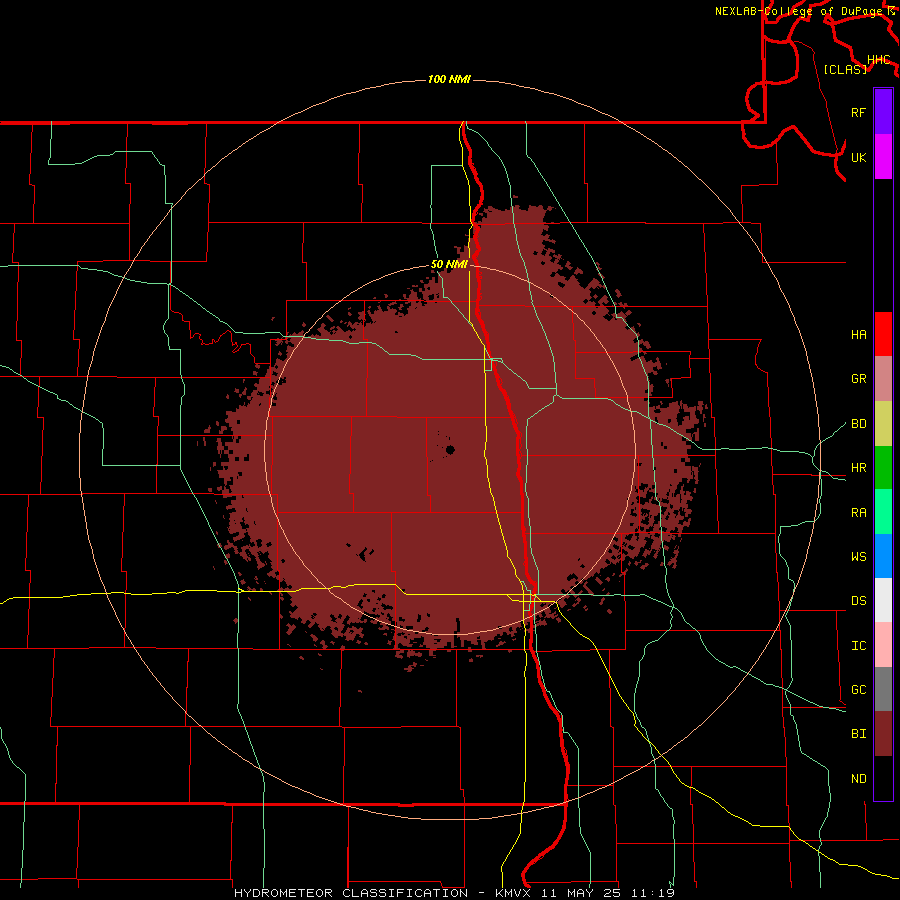Screen dimensions: 900x900
Task: Click the IC legend label
Action: [x=858, y=646]
